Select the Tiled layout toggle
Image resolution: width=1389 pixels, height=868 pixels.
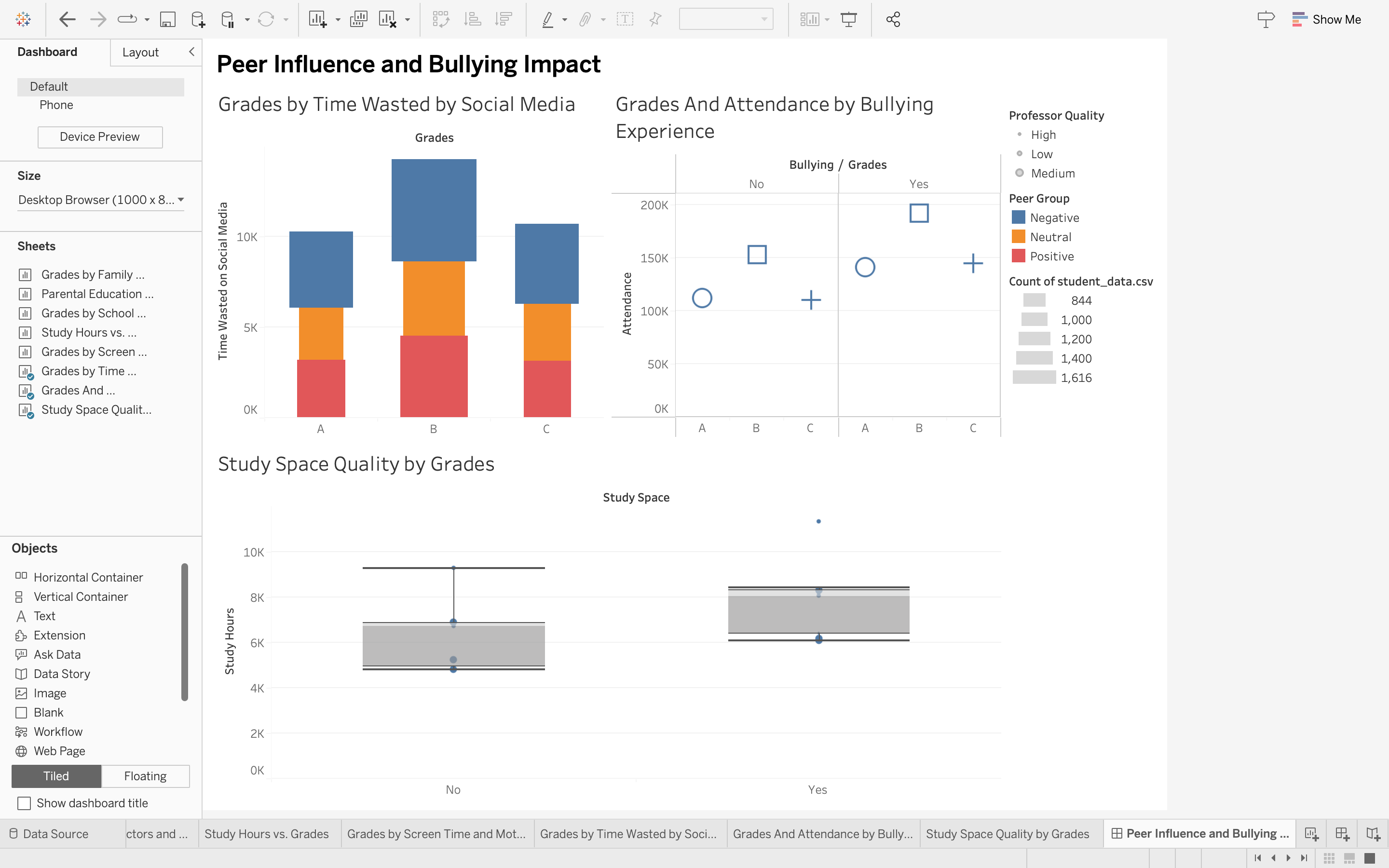tap(56, 776)
